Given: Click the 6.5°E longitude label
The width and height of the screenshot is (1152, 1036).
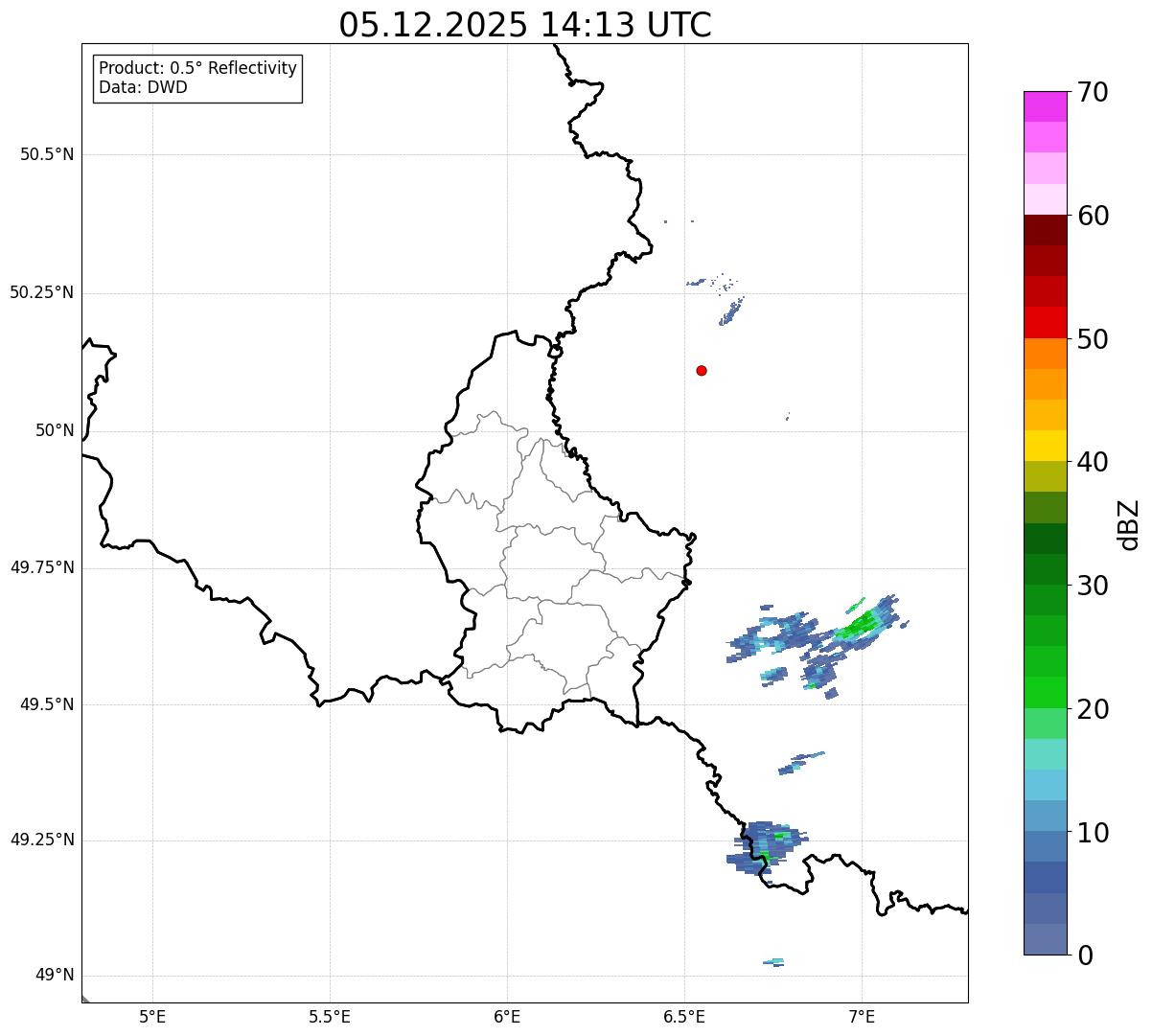Looking at the screenshot, I should 684,1016.
